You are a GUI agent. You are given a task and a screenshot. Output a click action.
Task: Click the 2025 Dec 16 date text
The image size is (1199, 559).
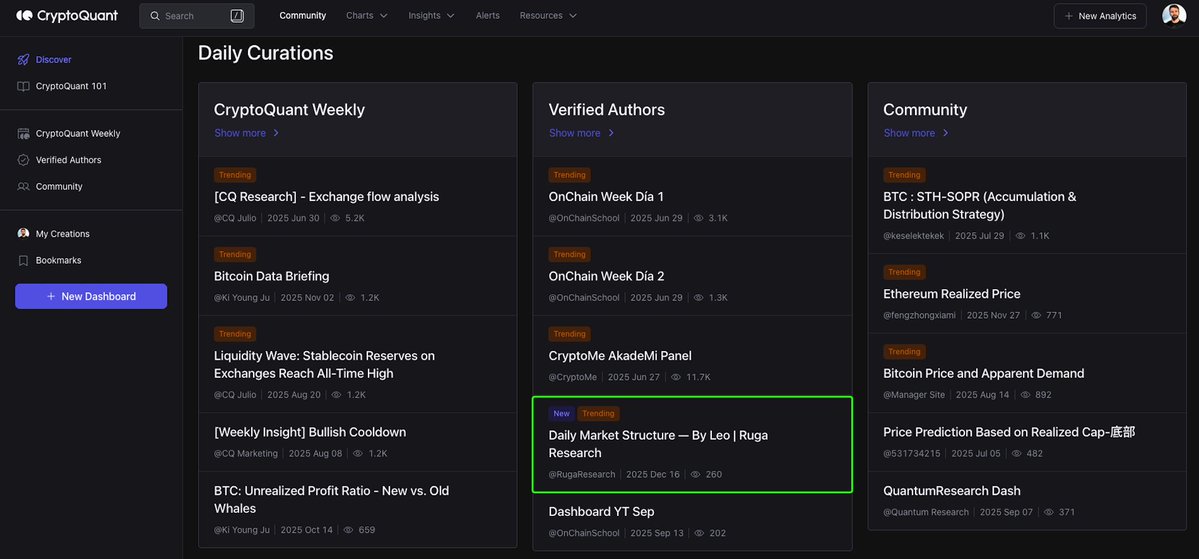click(x=653, y=474)
